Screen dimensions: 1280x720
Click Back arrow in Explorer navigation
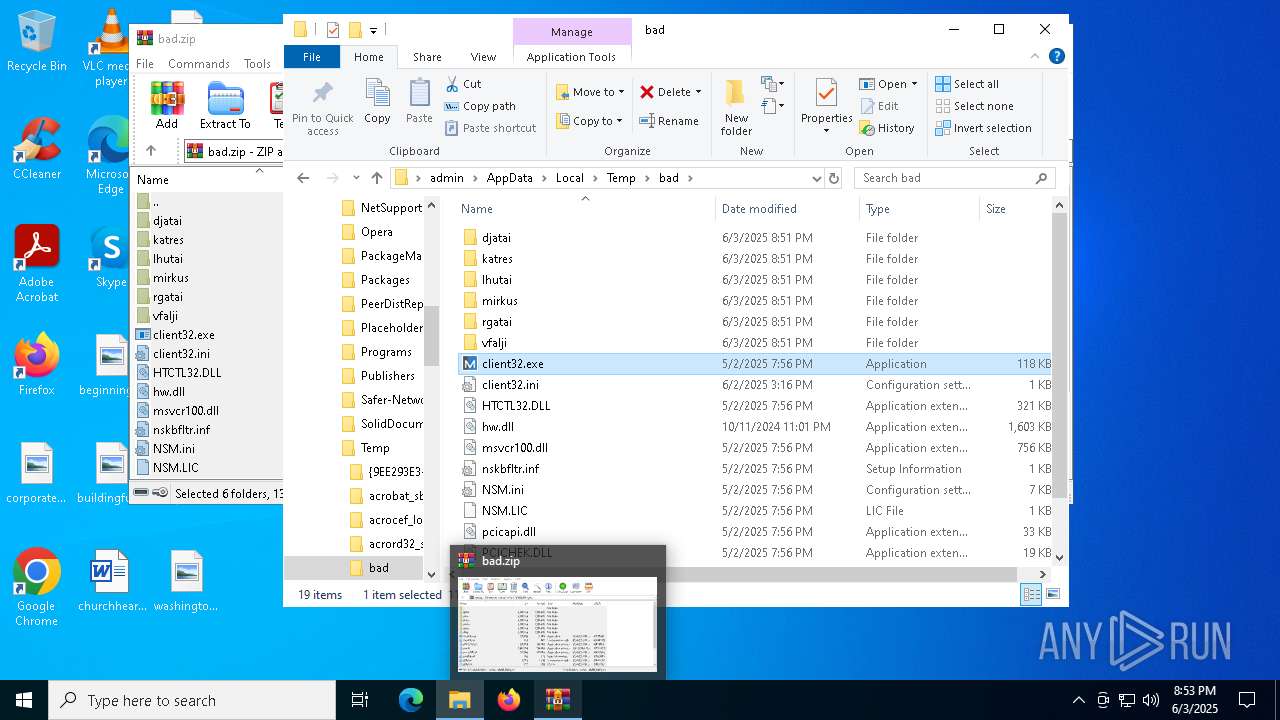[303, 178]
